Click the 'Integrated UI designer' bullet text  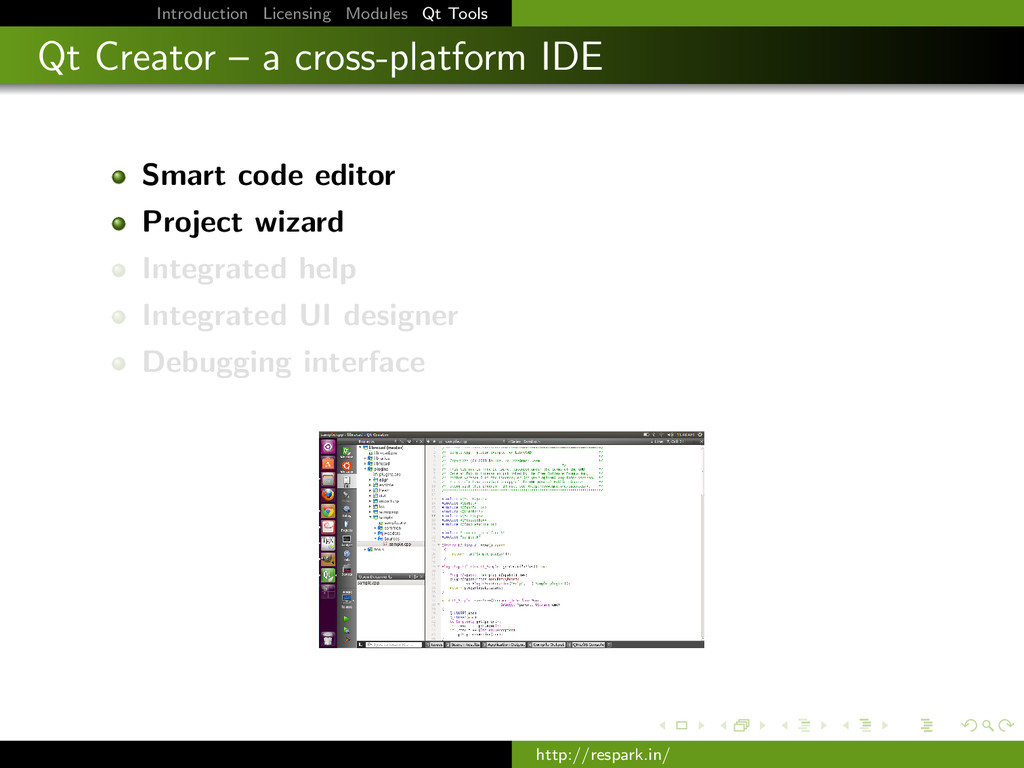tap(300, 316)
